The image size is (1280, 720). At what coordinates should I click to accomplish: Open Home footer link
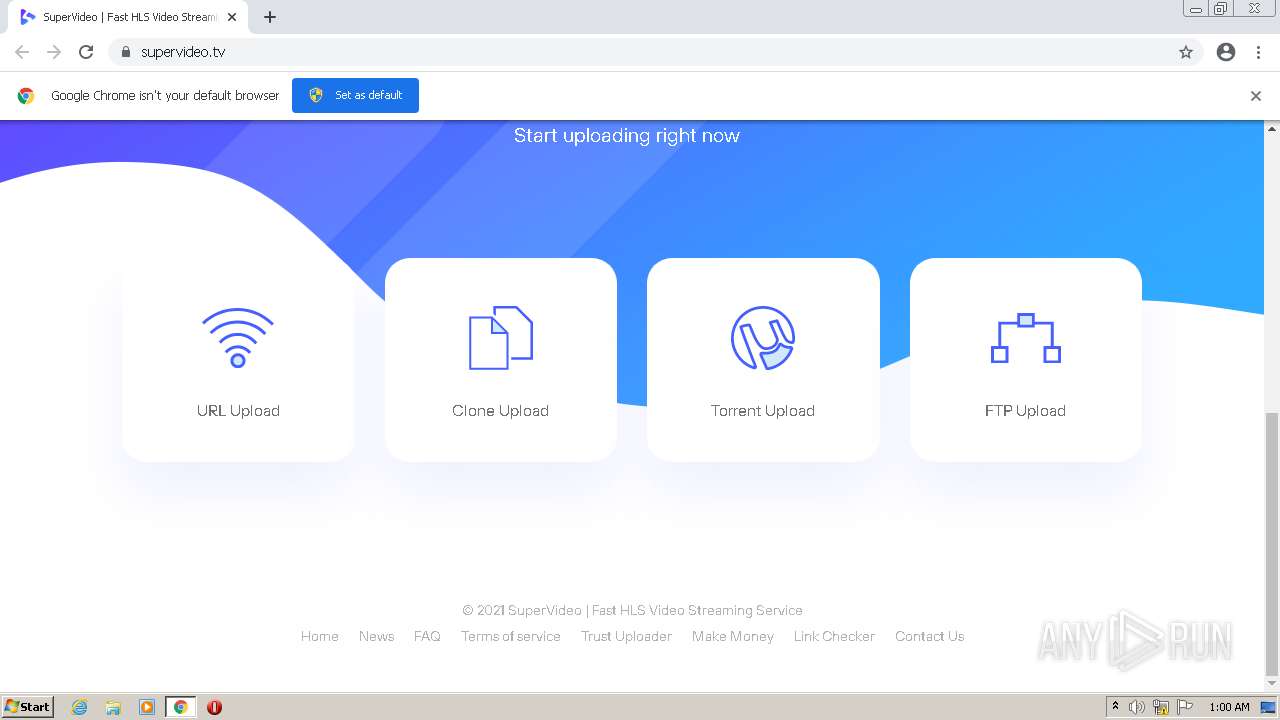click(x=320, y=636)
